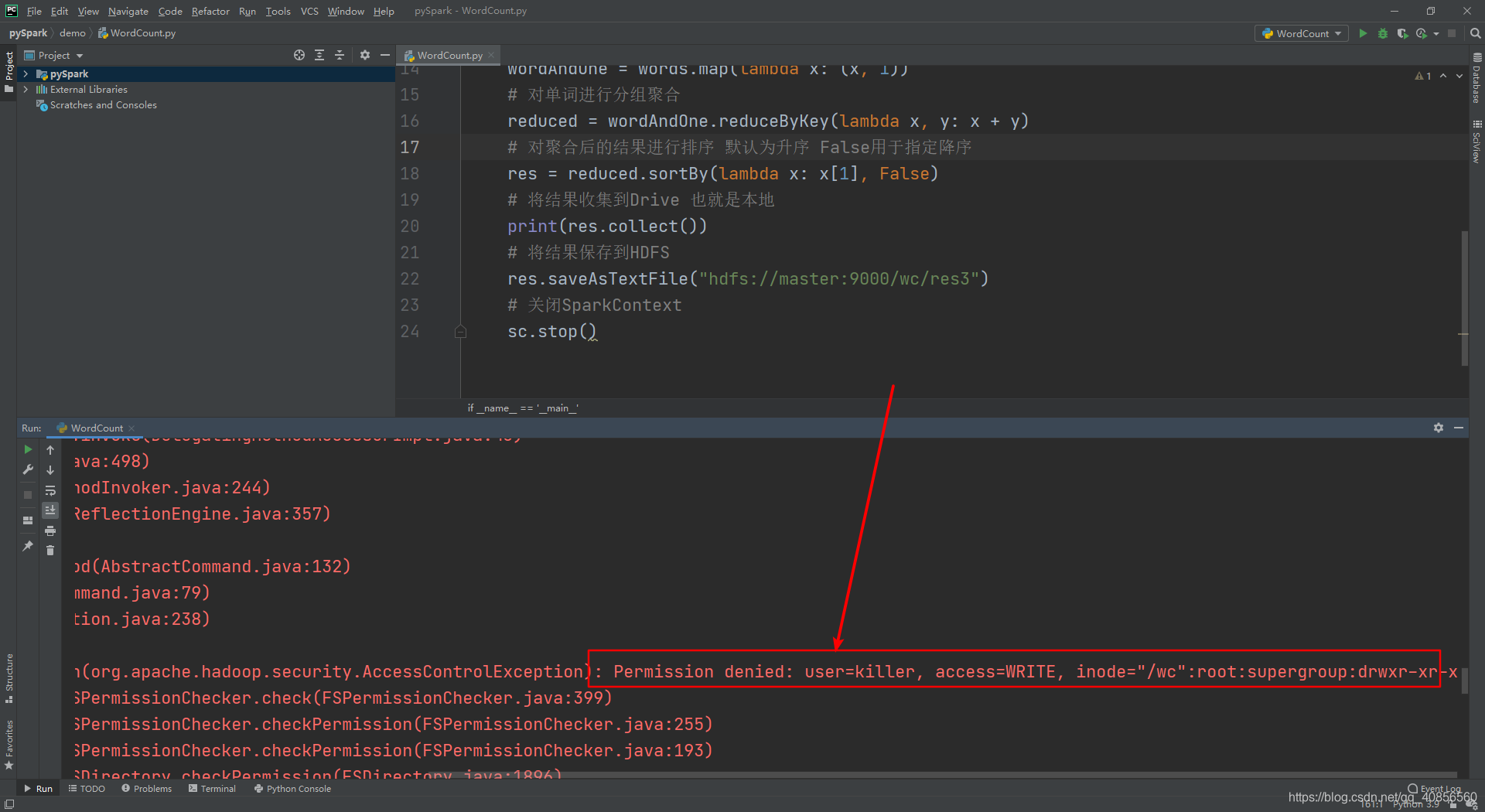
Task: Go down the stack trace arrow
Action: tap(50, 469)
